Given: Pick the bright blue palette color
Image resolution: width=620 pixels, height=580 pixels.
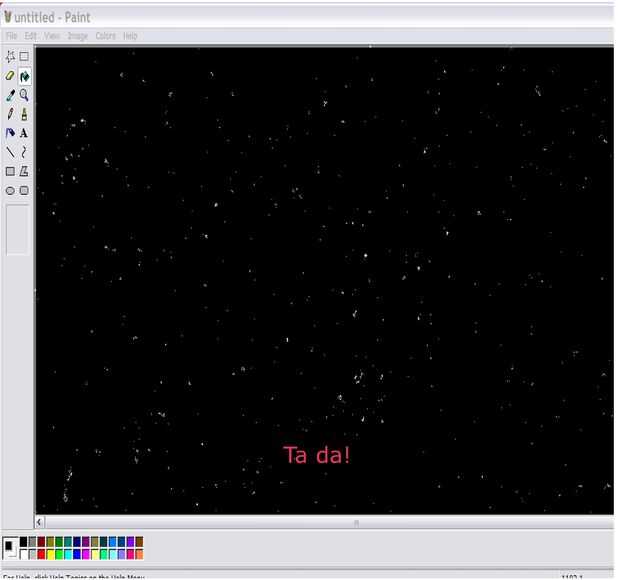Looking at the screenshot, I should coord(77,554).
